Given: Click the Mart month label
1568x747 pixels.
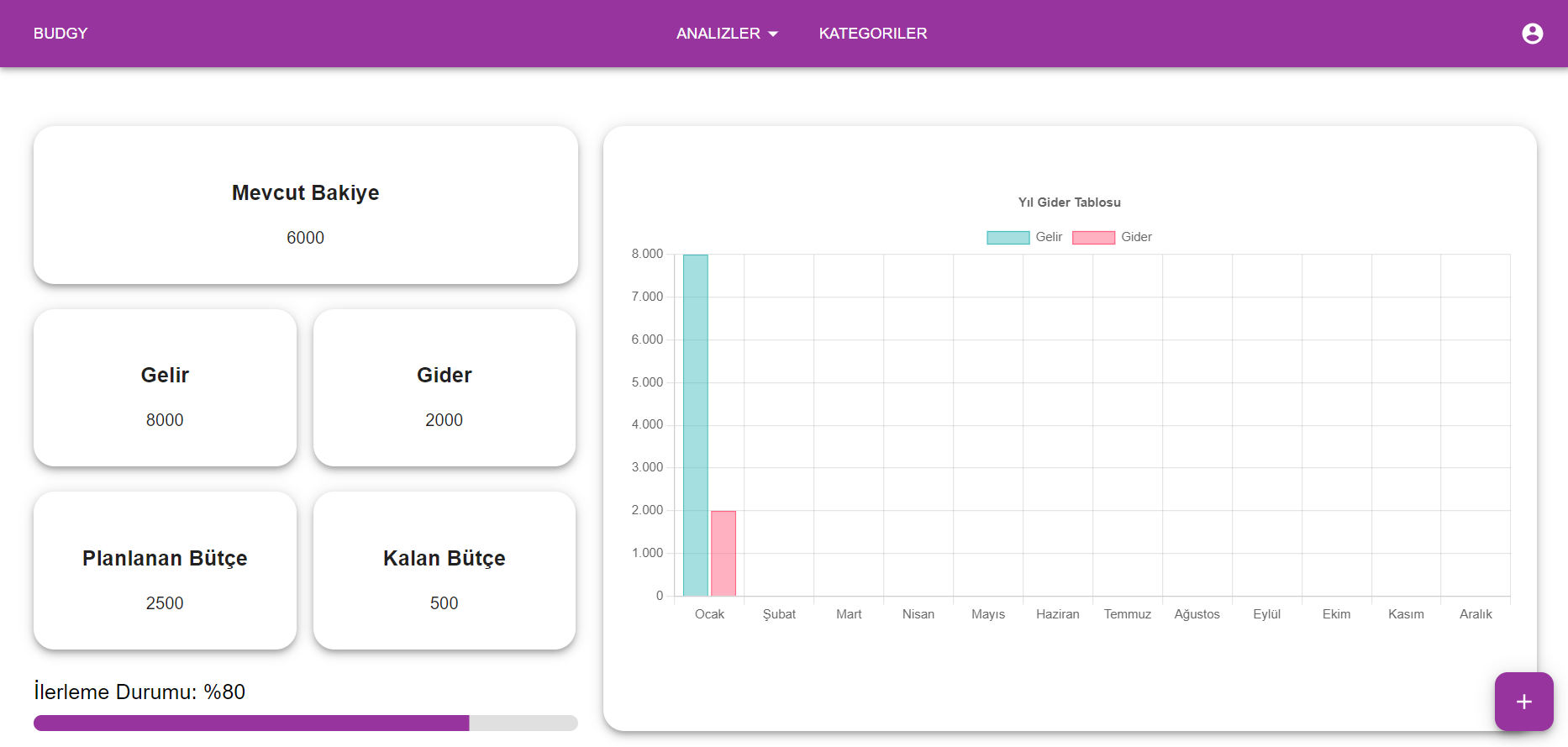Looking at the screenshot, I should [x=849, y=614].
